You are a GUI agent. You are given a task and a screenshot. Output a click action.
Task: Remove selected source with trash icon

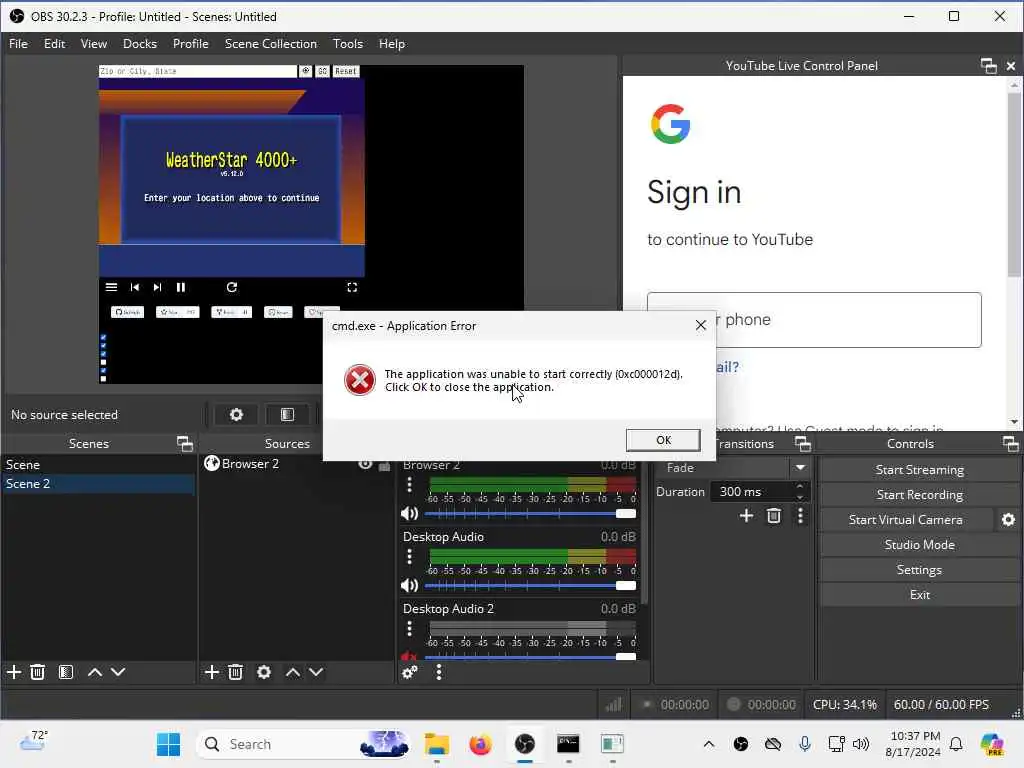click(236, 672)
